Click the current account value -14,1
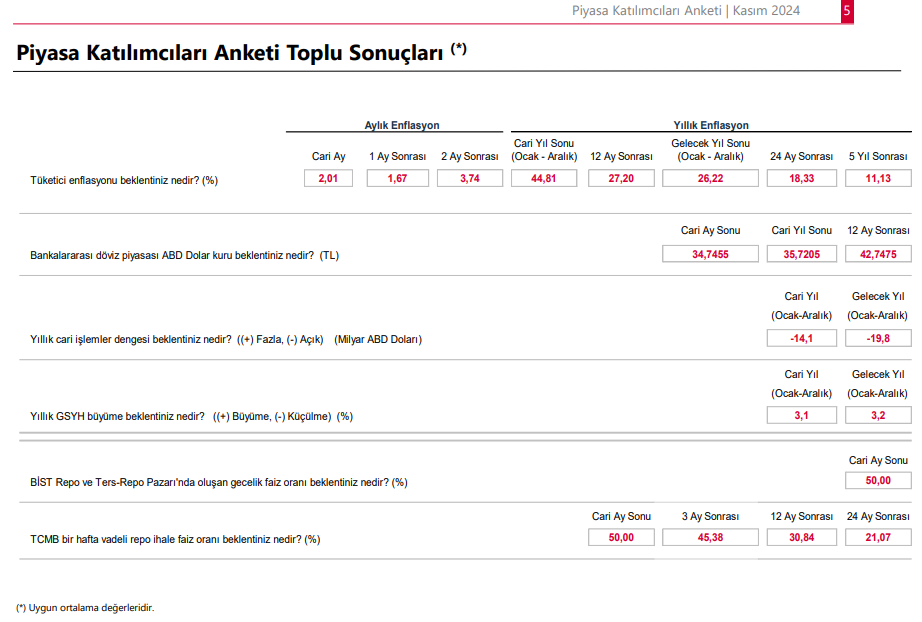This screenshot has width=922, height=622. 801,338
